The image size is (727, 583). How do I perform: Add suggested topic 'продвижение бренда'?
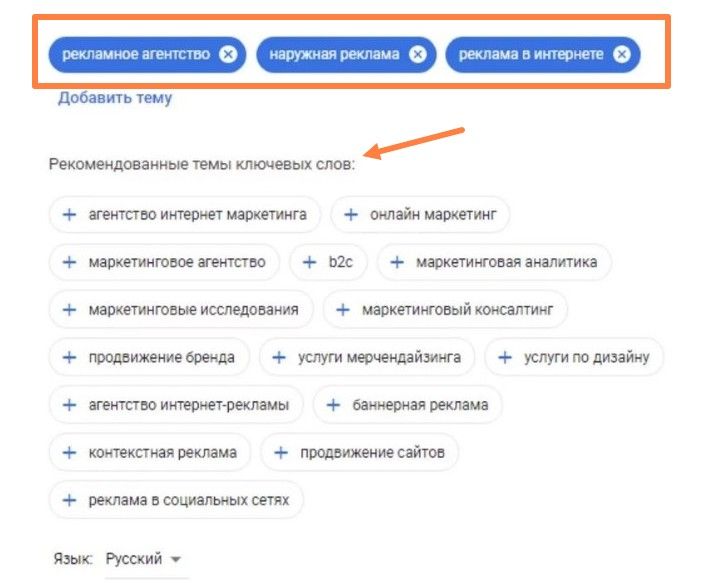(x=149, y=357)
